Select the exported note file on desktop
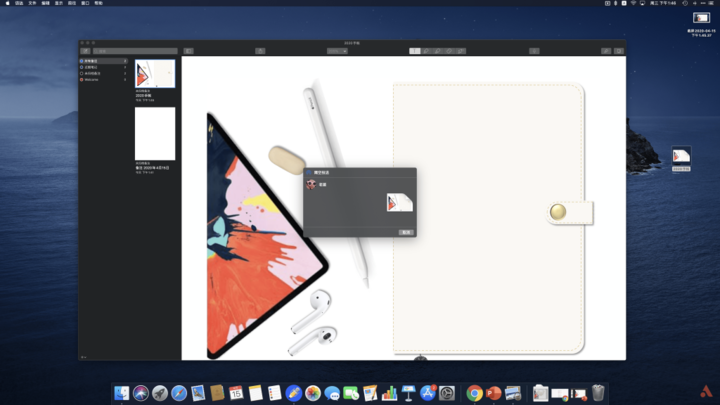Image resolution: width=720 pixels, height=405 pixels. tap(681, 158)
